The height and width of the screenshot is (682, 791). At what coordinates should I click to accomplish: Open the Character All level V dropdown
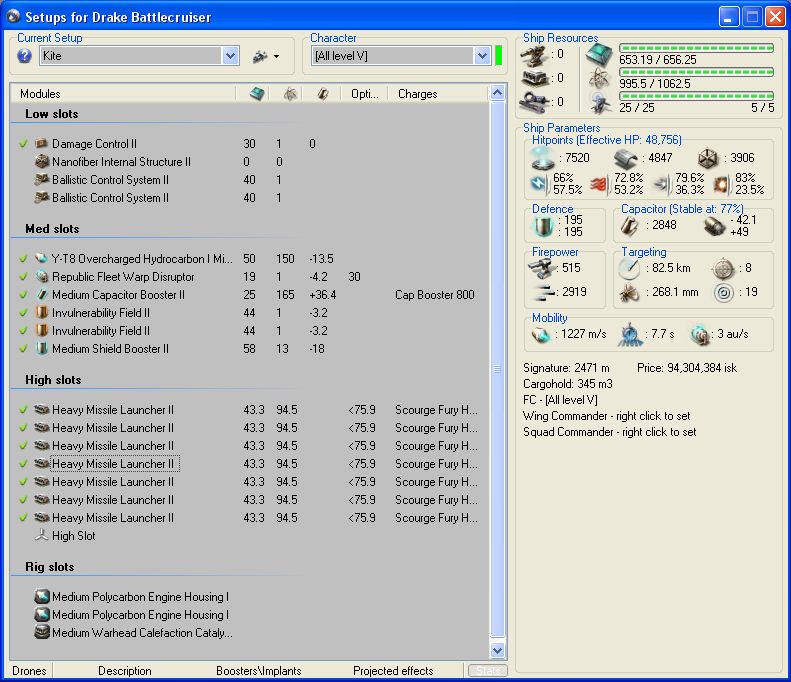pos(482,56)
